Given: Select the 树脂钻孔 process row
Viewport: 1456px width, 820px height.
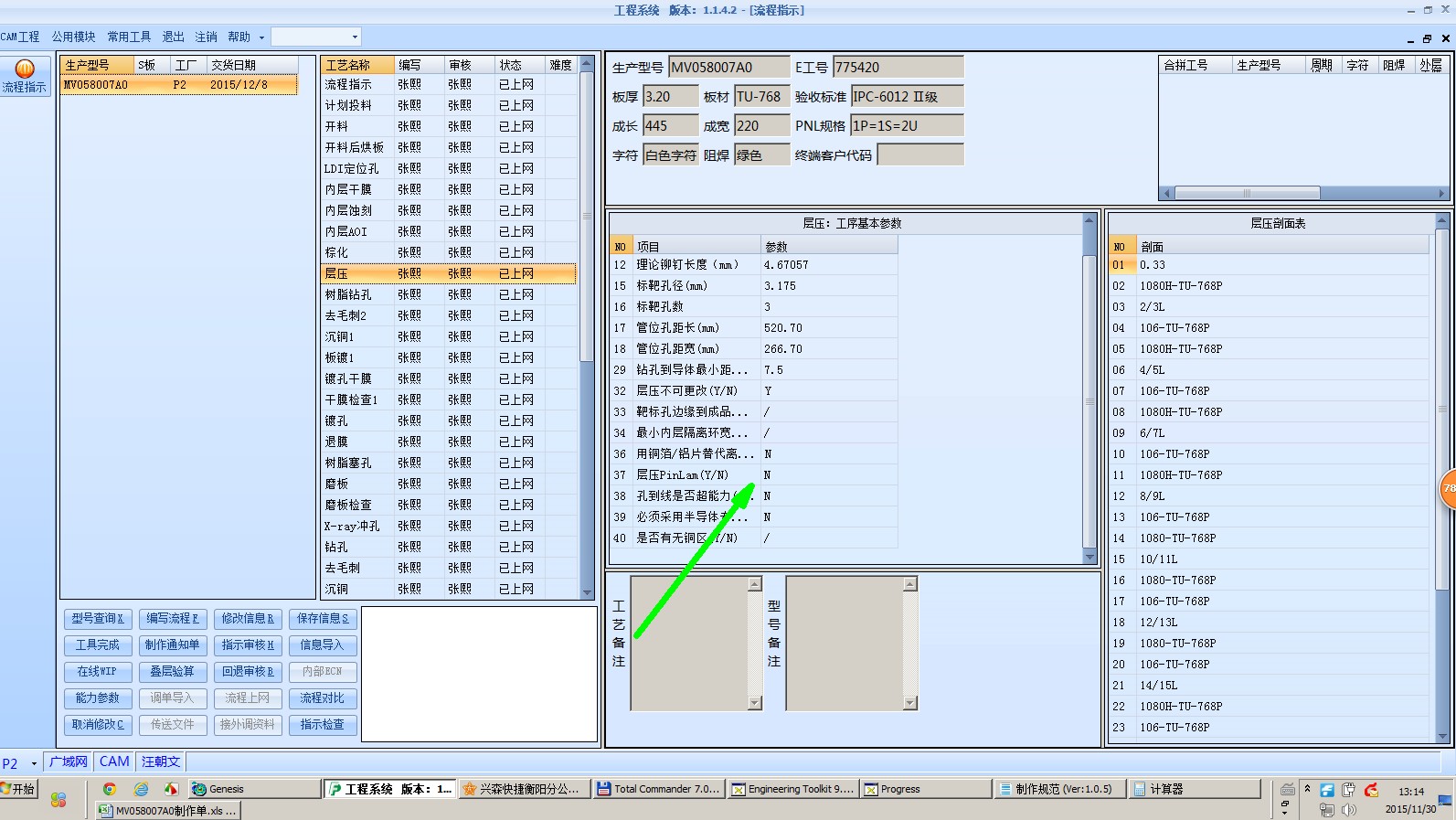Looking at the screenshot, I should click(x=449, y=294).
